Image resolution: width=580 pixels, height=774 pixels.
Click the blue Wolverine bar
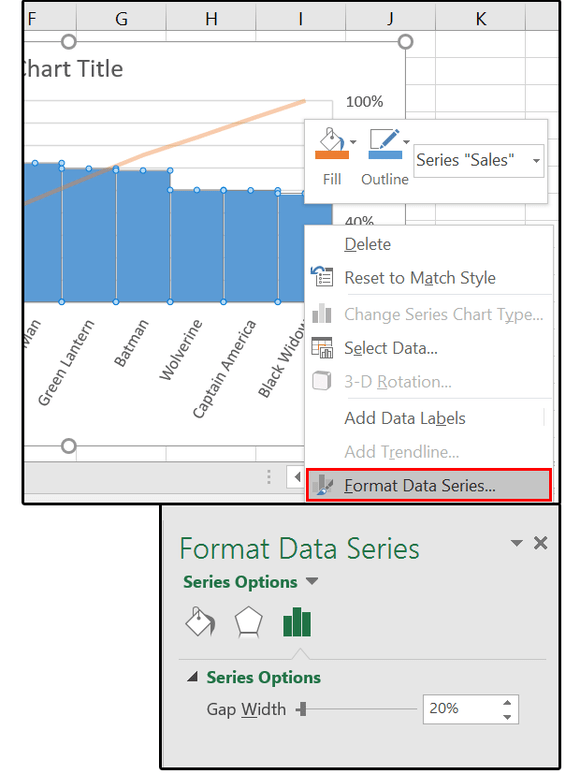click(196, 245)
